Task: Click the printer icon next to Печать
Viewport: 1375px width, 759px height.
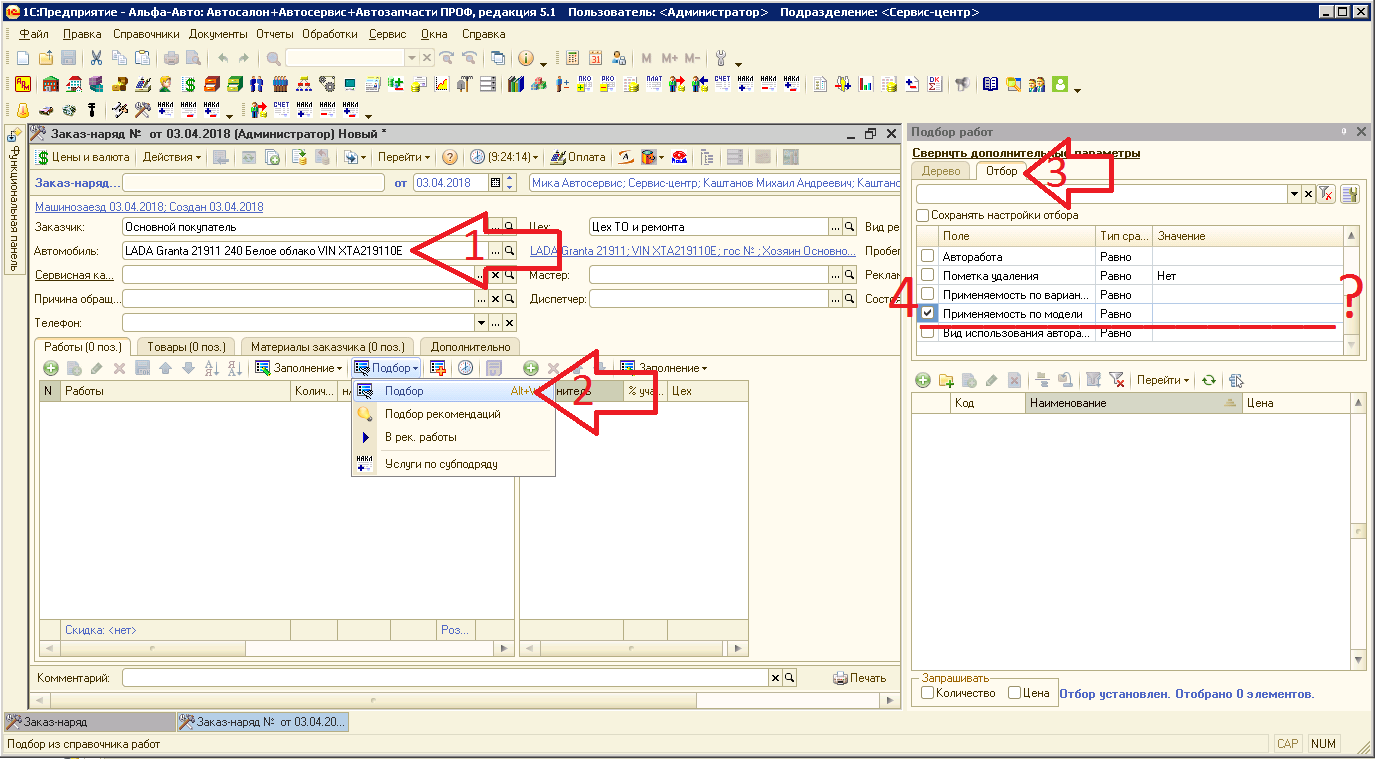Action: click(840, 678)
